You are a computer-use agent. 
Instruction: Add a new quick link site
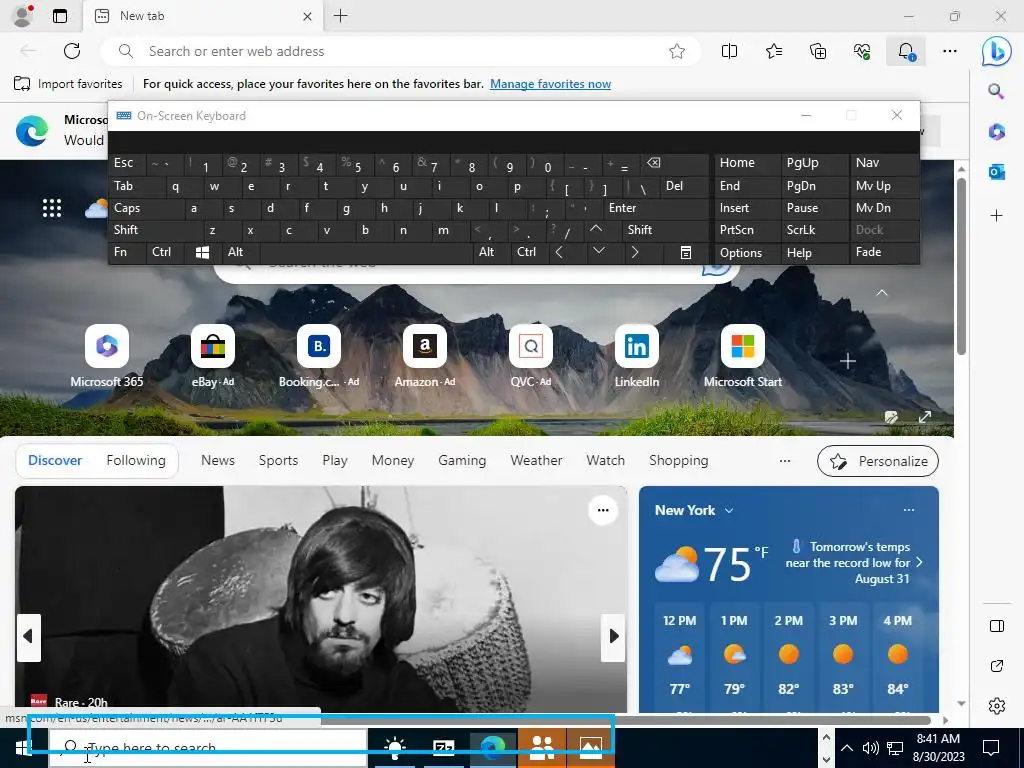click(x=848, y=361)
